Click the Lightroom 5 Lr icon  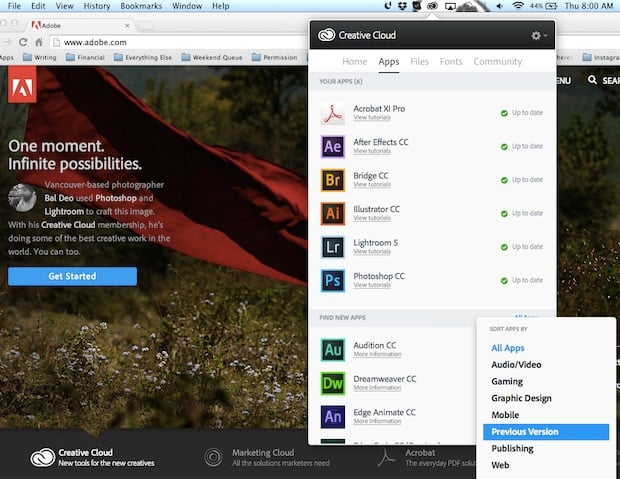[x=333, y=247]
